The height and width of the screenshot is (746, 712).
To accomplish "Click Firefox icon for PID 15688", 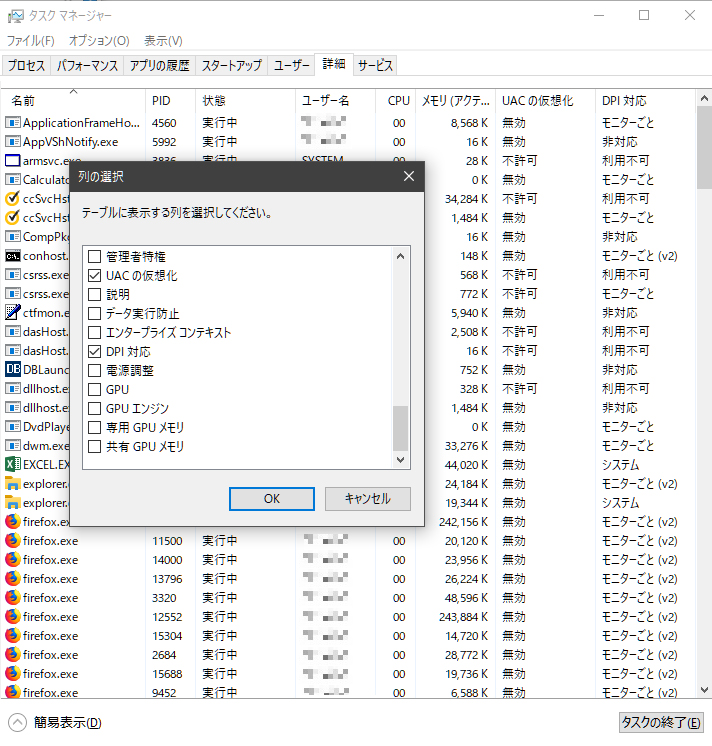I will click(x=13, y=674).
